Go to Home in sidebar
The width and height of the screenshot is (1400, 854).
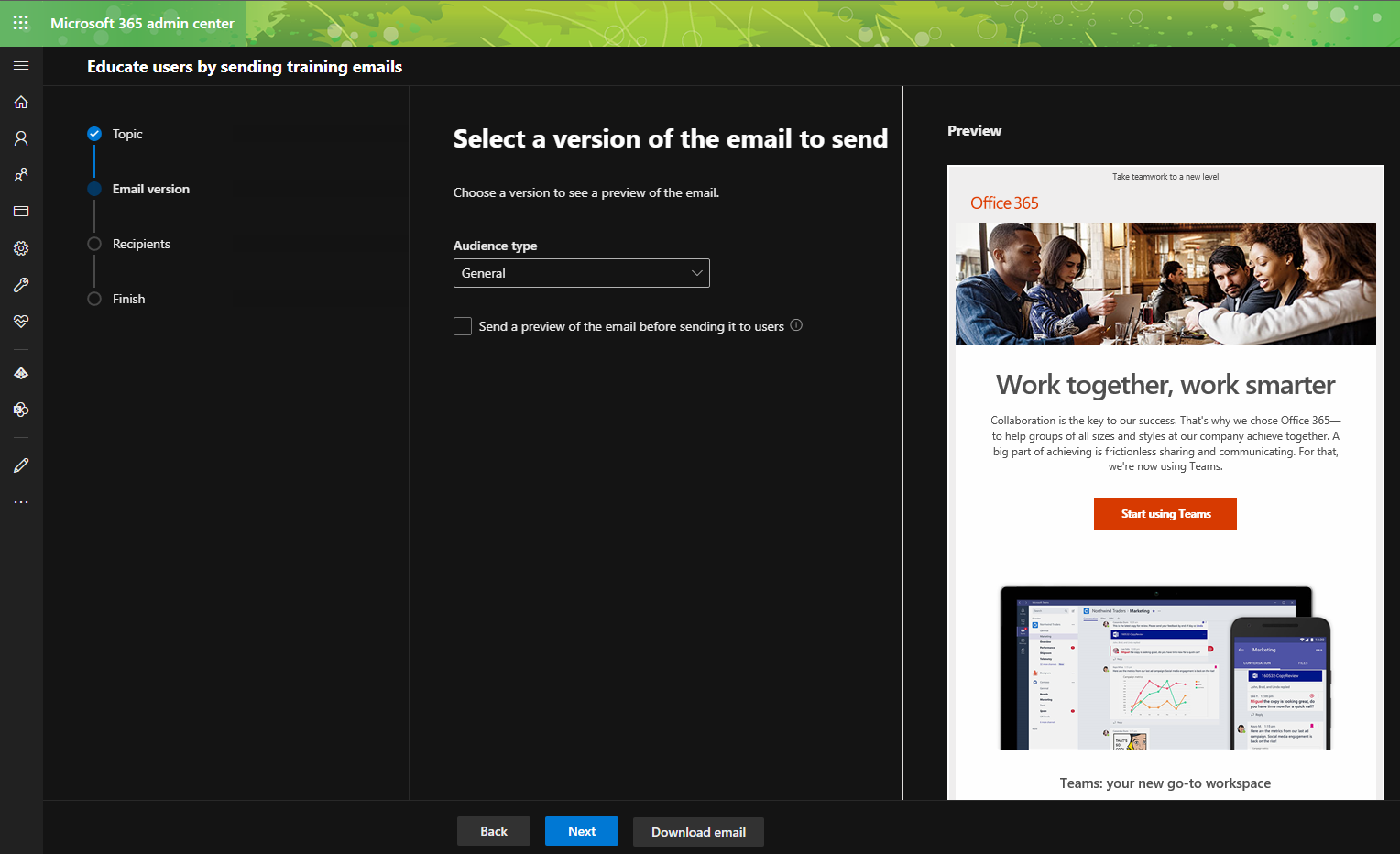[x=21, y=102]
